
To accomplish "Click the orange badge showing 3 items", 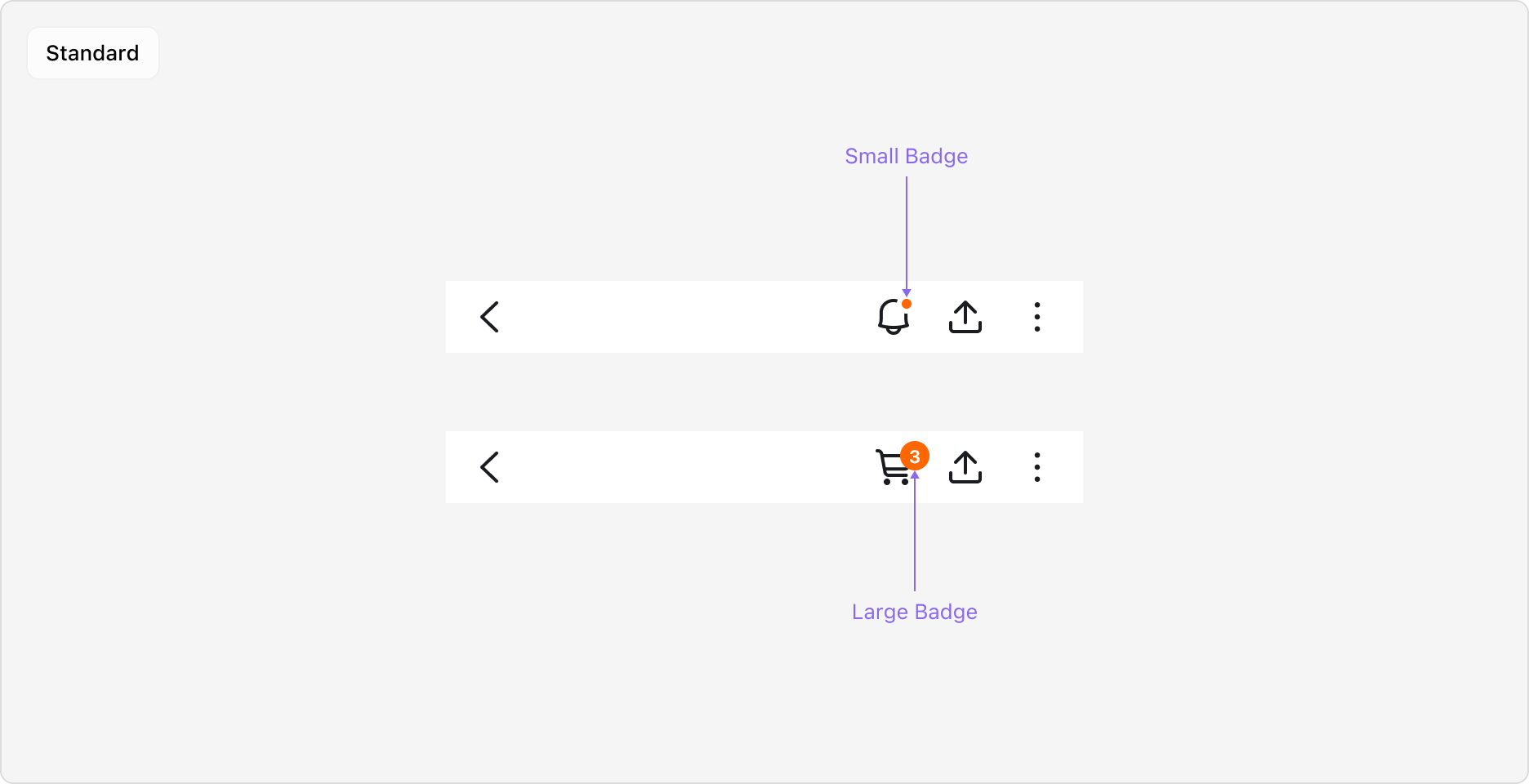I will click(x=914, y=457).
